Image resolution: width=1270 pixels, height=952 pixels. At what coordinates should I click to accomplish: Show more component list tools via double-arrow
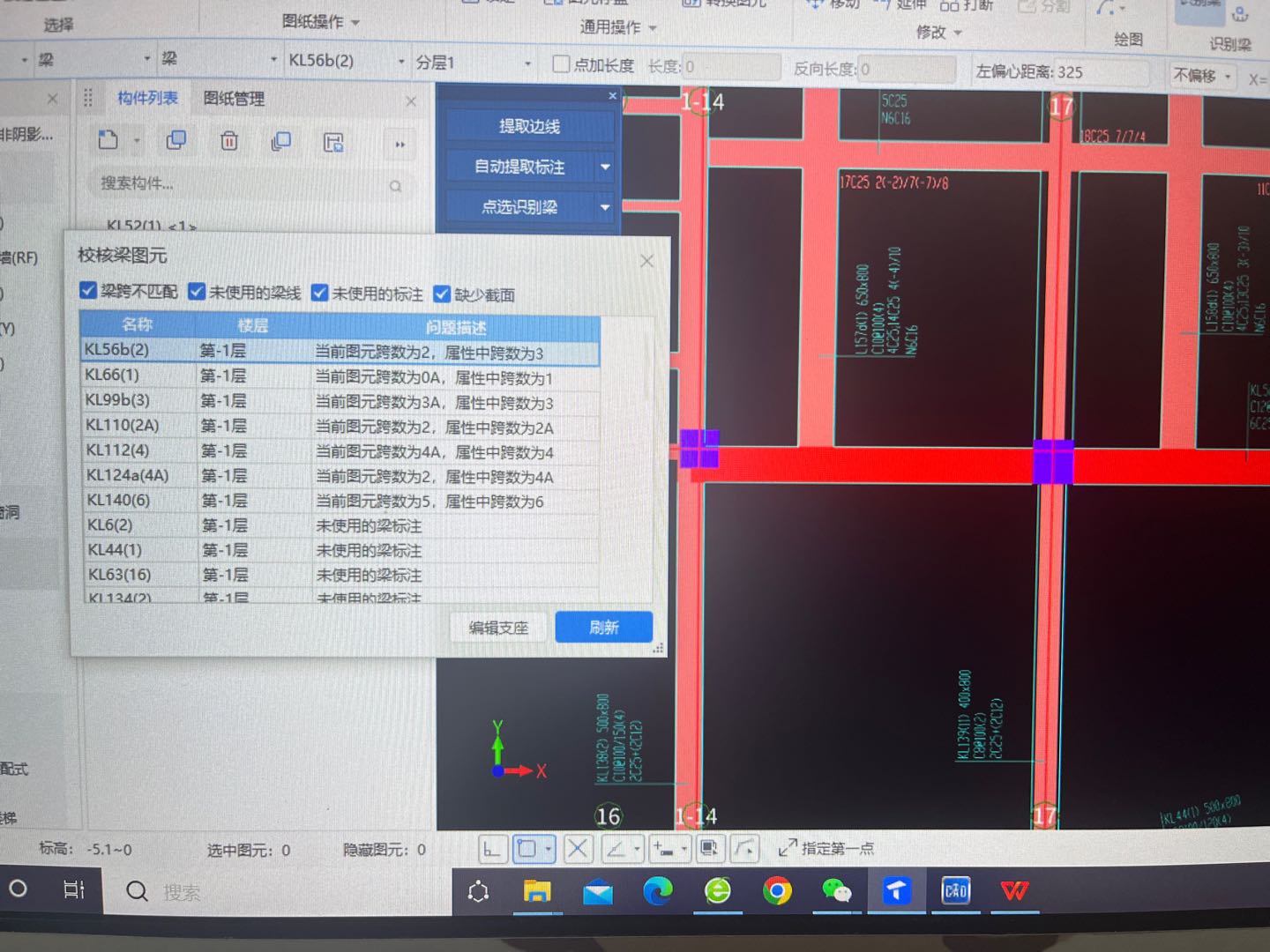coord(400,144)
